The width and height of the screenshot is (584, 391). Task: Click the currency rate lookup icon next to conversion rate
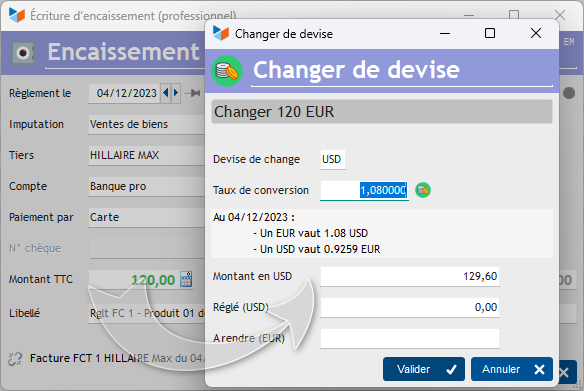pos(423,190)
